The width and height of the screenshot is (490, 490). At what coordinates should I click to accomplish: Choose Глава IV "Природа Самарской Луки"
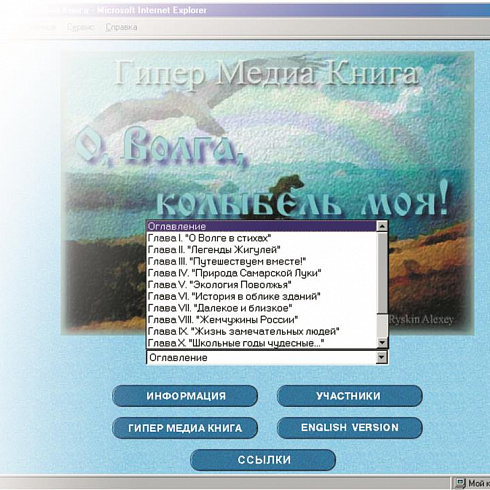click(262, 273)
